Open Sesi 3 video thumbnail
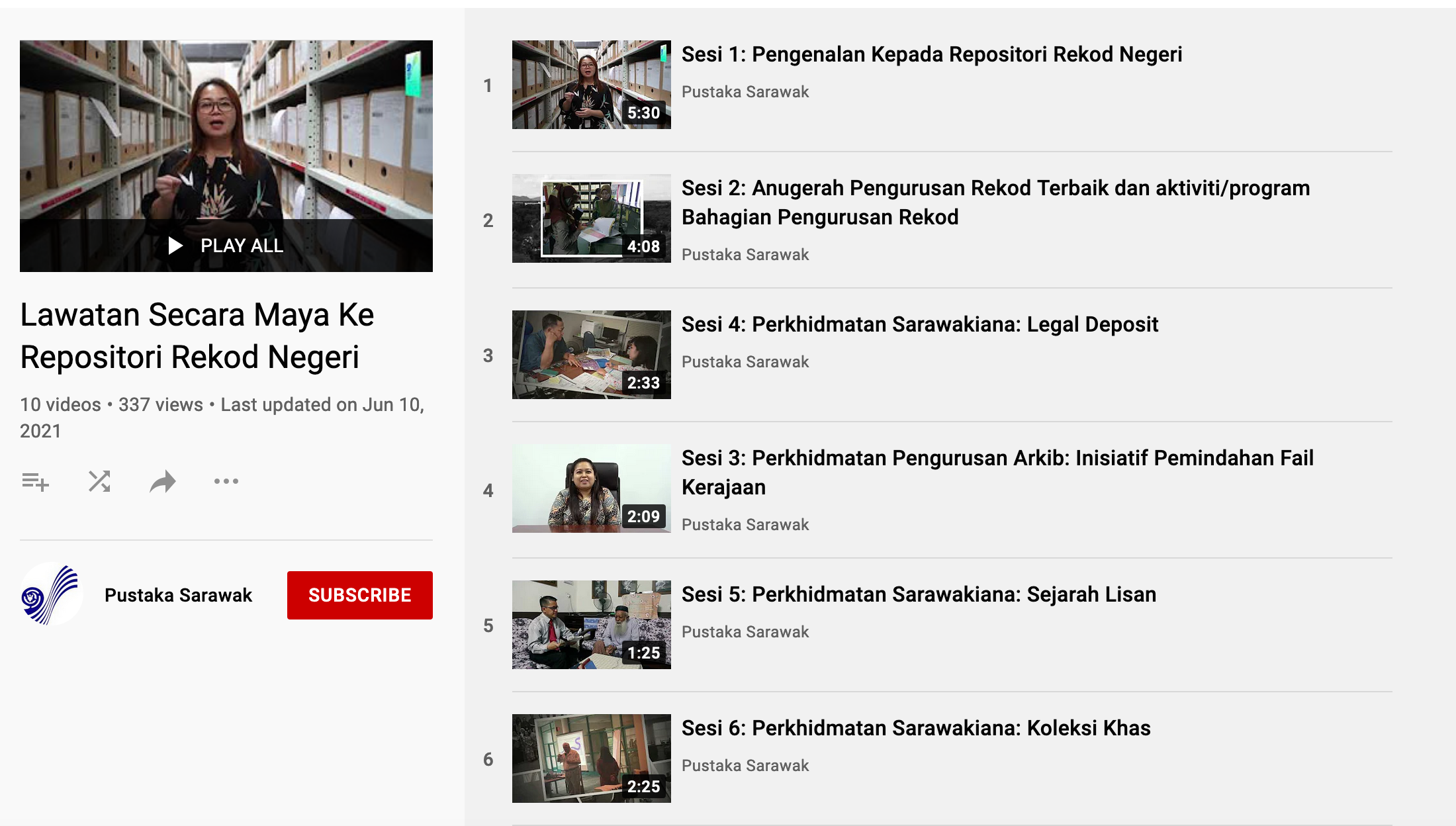 pyautogui.click(x=592, y=488)
